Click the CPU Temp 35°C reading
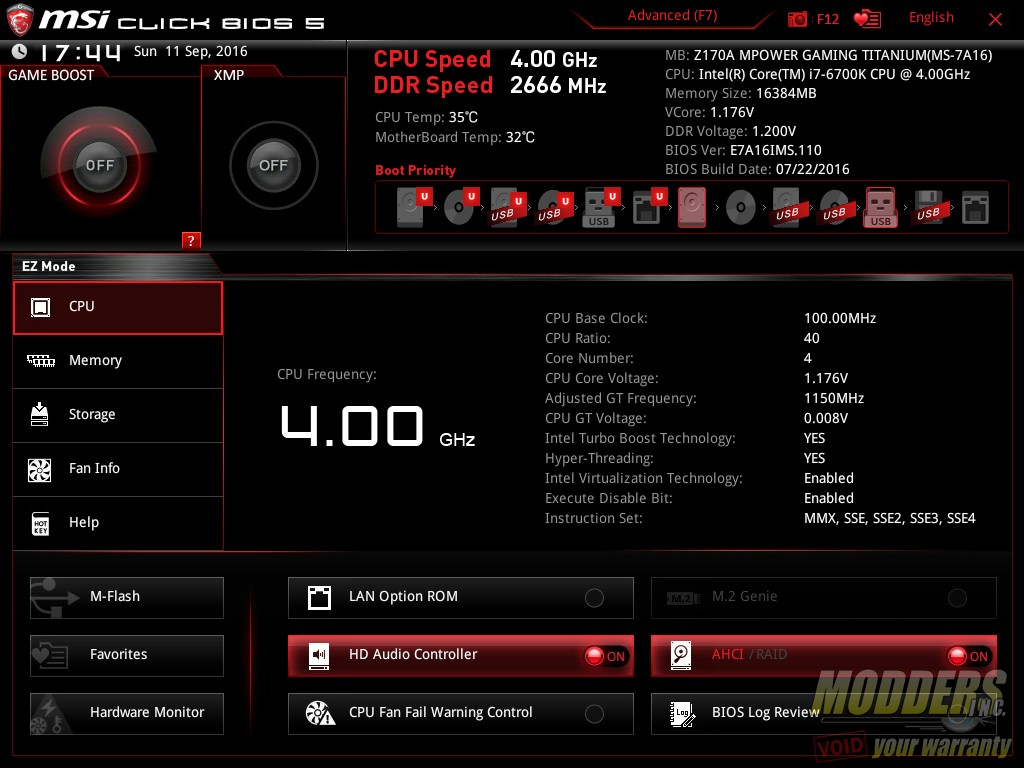This screenshot has width=1024, height=768. (x=426, y=118)
